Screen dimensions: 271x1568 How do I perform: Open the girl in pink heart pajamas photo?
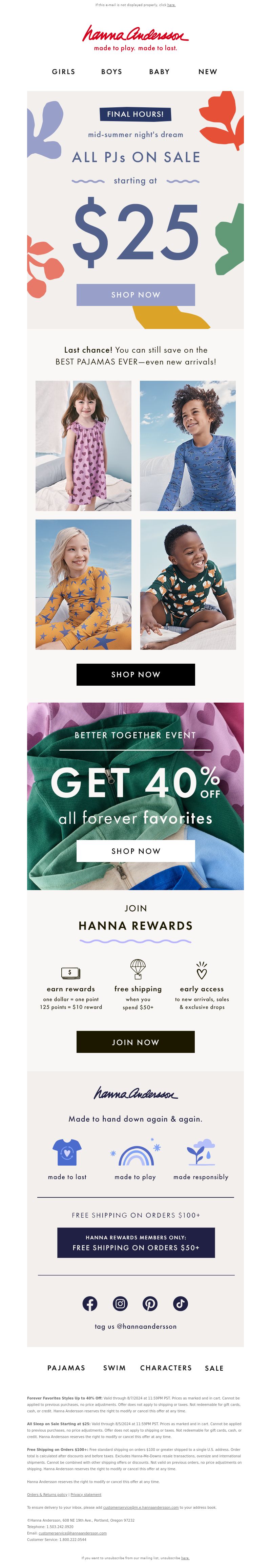tap(83, 446)
